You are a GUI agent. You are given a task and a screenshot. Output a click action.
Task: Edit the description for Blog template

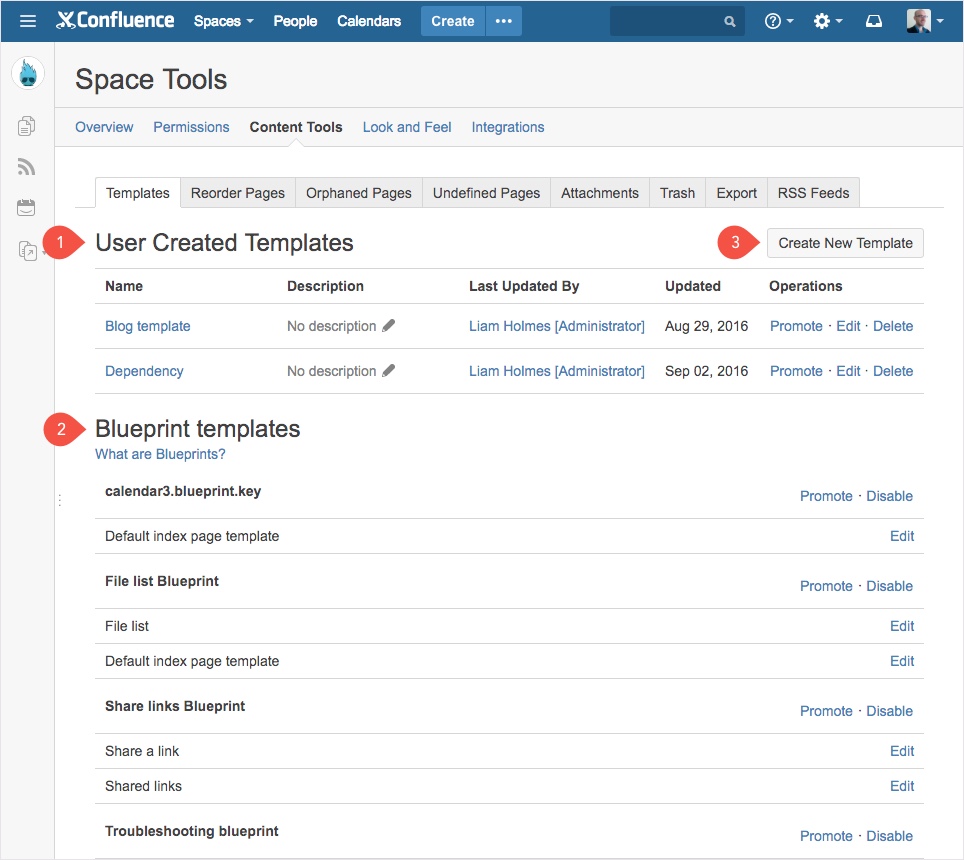tap(389, 325)
